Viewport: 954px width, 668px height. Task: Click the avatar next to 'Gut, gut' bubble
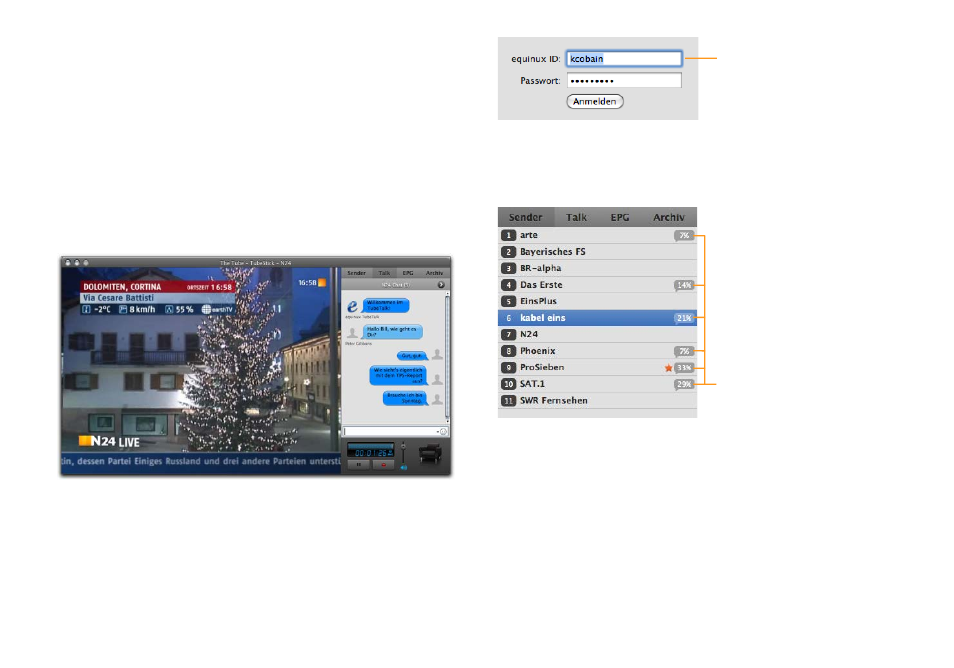(x=437, y=354)
